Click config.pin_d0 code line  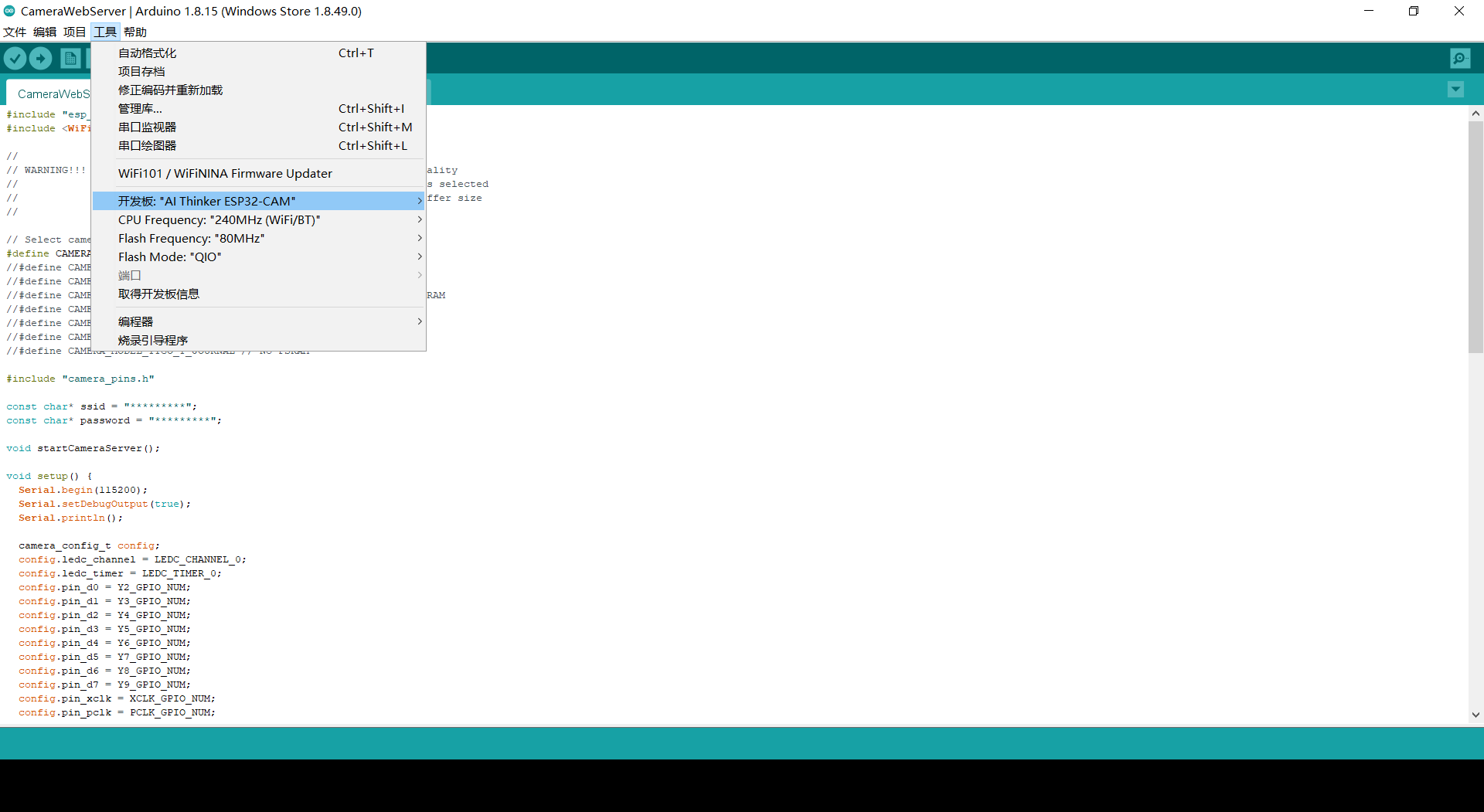tap(105, 587)
